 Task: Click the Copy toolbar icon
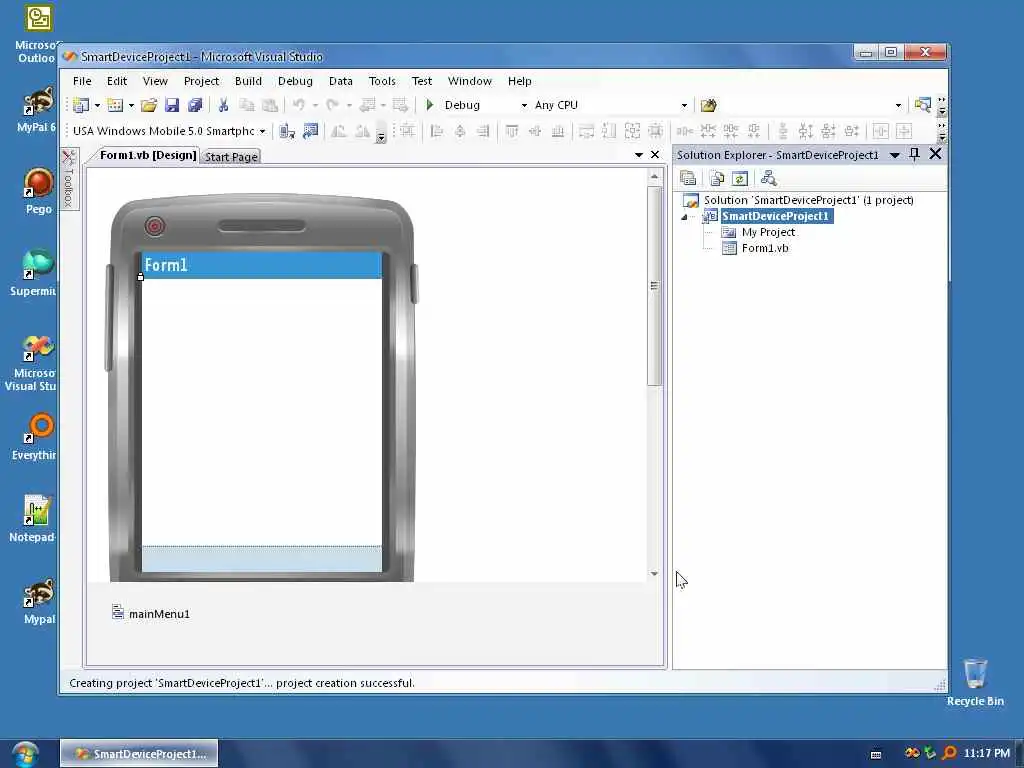247,105
